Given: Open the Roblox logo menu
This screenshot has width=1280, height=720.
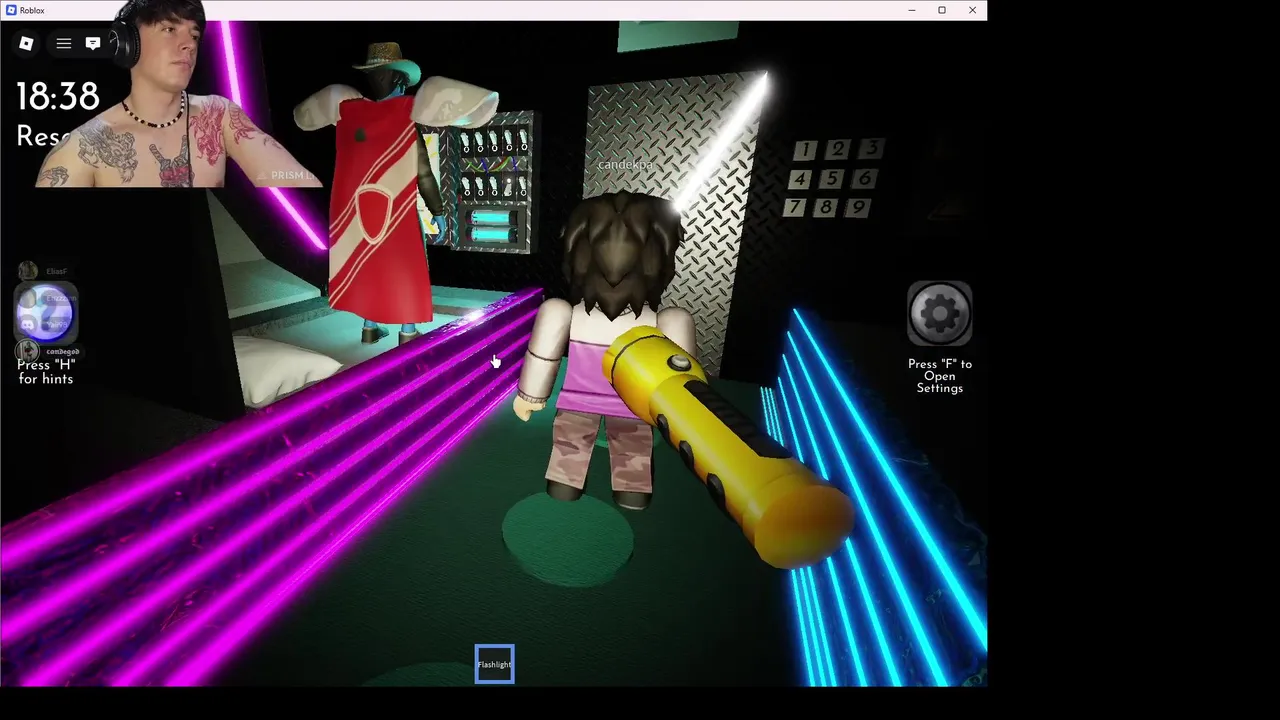Looking at the screenshot, I should pos(26,43).
